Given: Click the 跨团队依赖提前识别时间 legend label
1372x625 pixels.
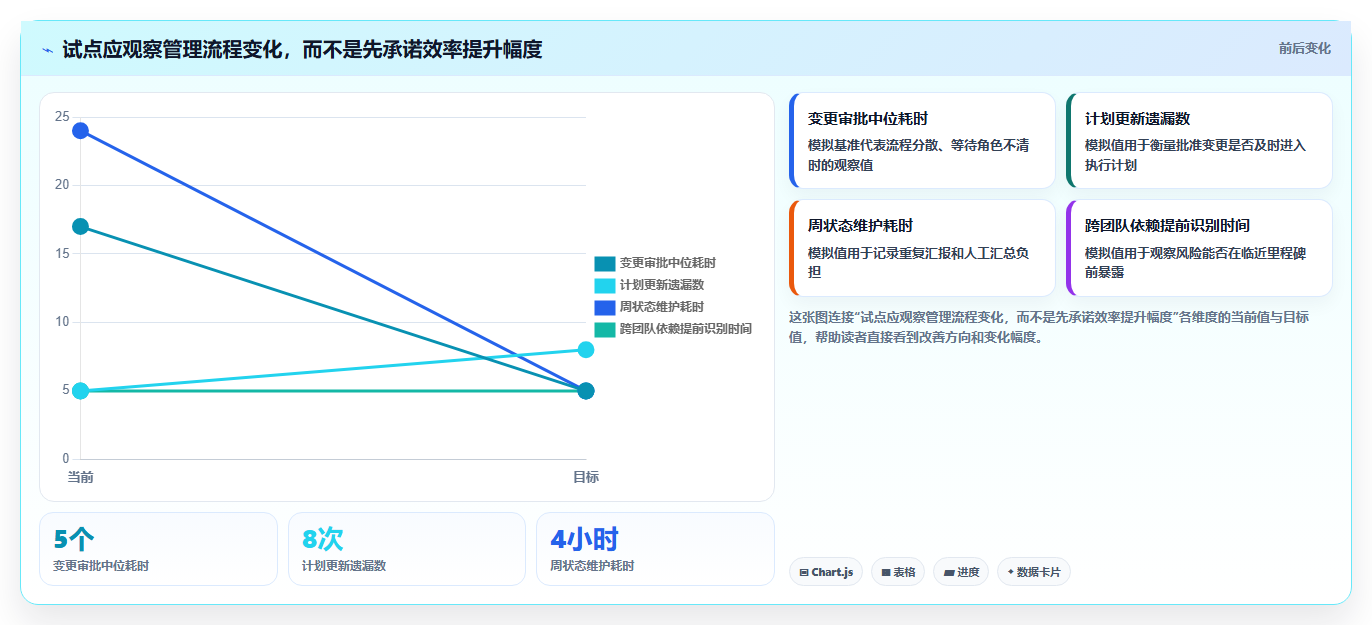Looking at the screenshot, I should pyautogui.click(x=685, y=329).
